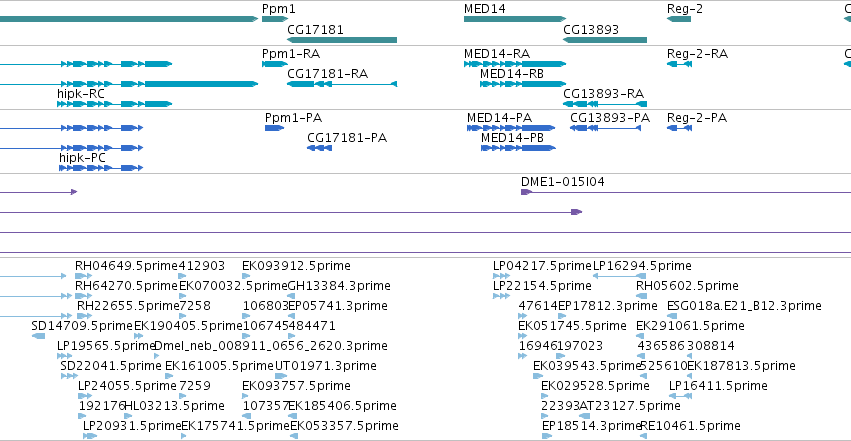Open the GH13384.3prime EST label
851x441 pixels.
[339, 286]
